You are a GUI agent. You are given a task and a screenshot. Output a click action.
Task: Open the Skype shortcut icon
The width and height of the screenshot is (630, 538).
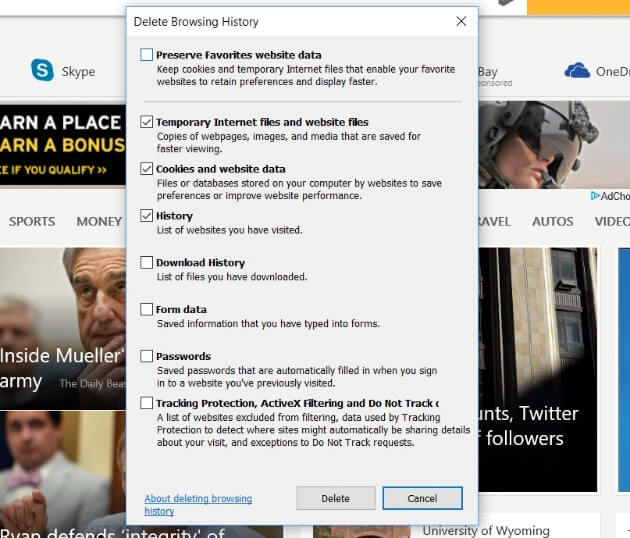tap(42, 70)
